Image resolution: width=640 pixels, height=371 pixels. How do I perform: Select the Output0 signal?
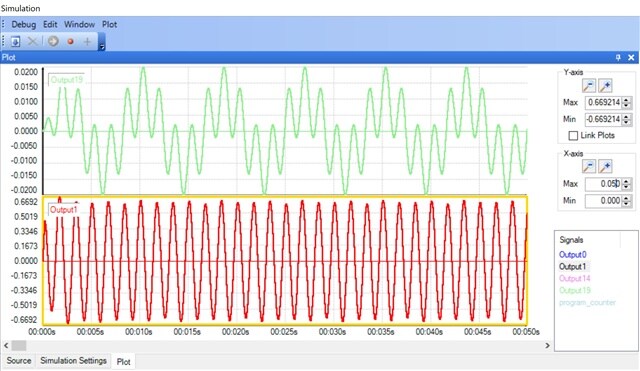572,255
